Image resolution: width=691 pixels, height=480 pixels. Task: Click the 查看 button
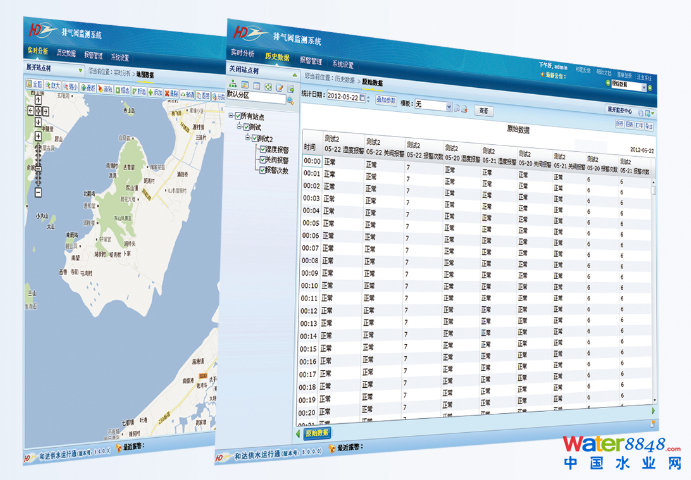click(x=483, y=109)
